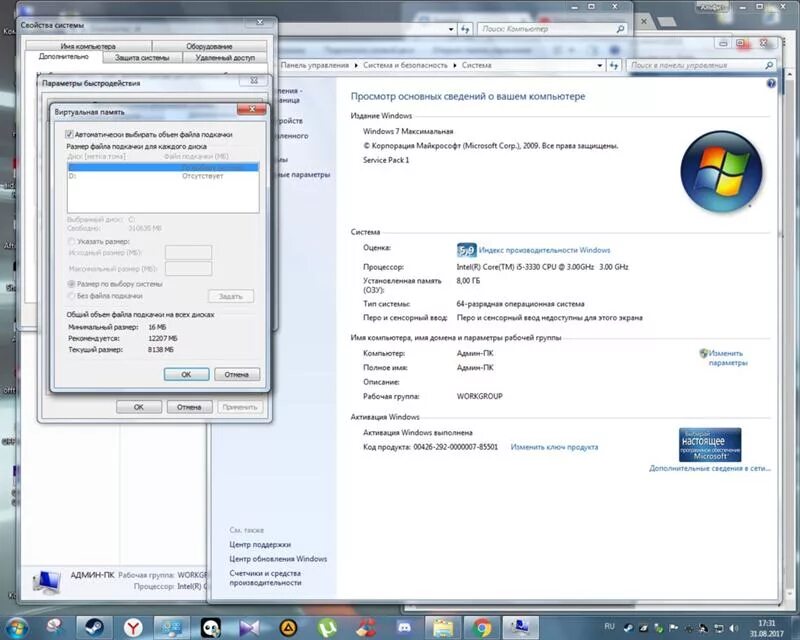
Task: Expand the arrow after 'Панель управления' breadcrumb
Action: [356, 65]
